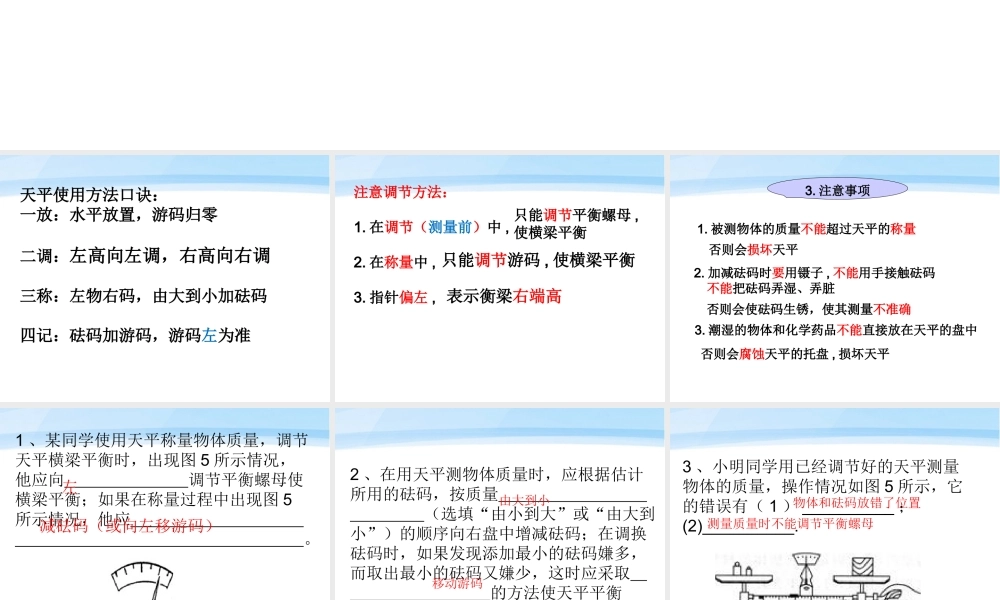Select the line 3、小明同学用已经调节好的天平测量
This screenshot has width=1000, height=600.
coord(821,467)
